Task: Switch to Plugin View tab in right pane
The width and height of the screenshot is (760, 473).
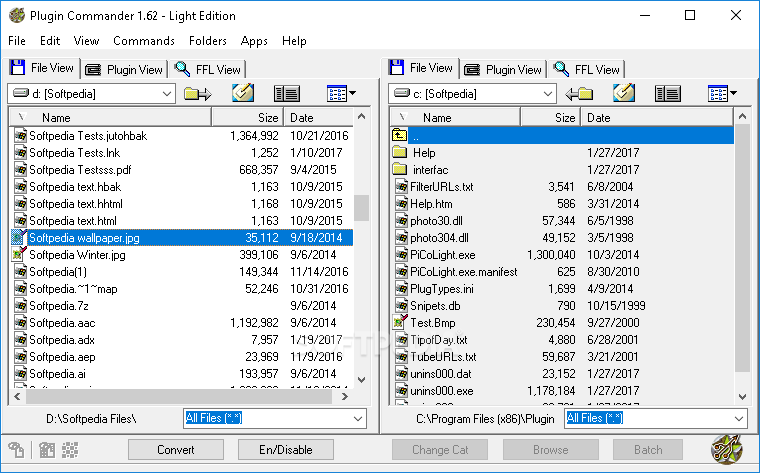Action: 503,70
